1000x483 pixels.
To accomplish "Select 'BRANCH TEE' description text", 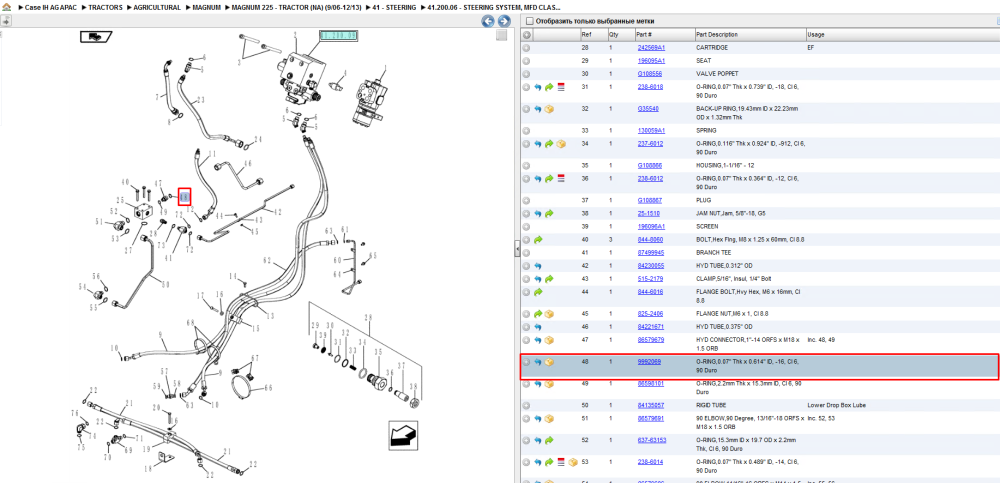I will (x=714, y=253).
